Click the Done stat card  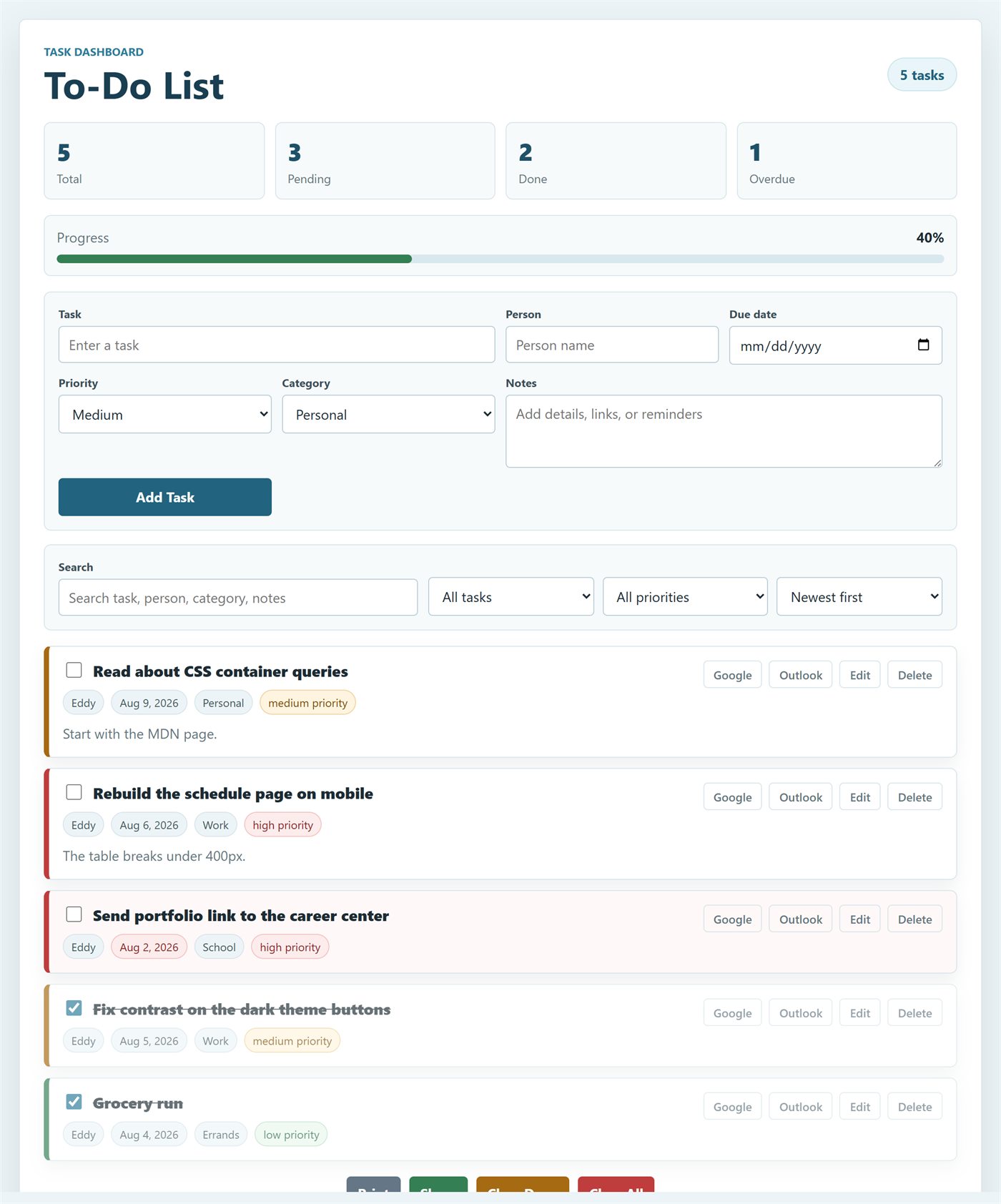(x=616, y=161)
